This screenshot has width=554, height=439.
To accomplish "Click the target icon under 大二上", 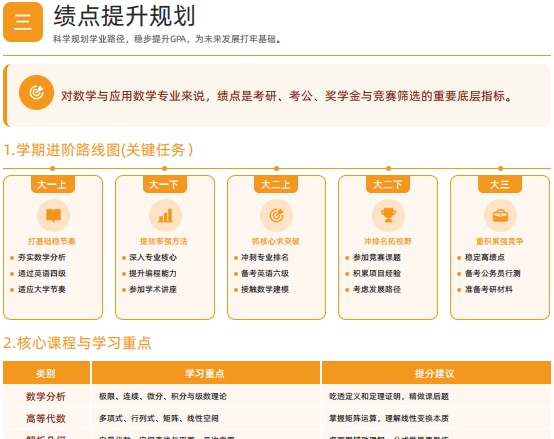I will click(276, 215).
